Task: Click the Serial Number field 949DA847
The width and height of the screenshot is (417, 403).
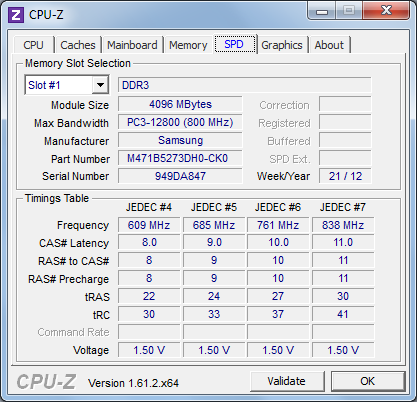Action: point(180,176)
